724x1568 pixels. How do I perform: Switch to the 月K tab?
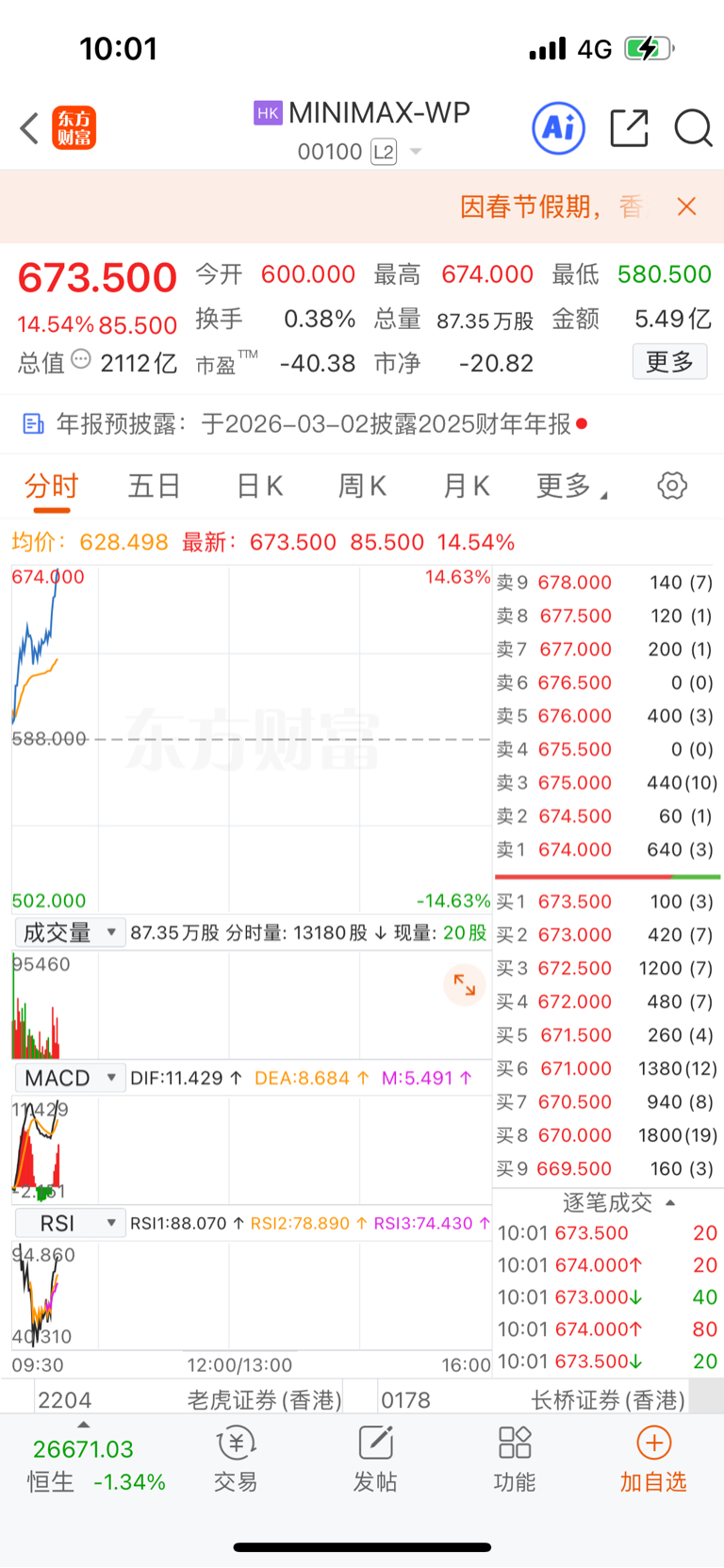[467, 487]
